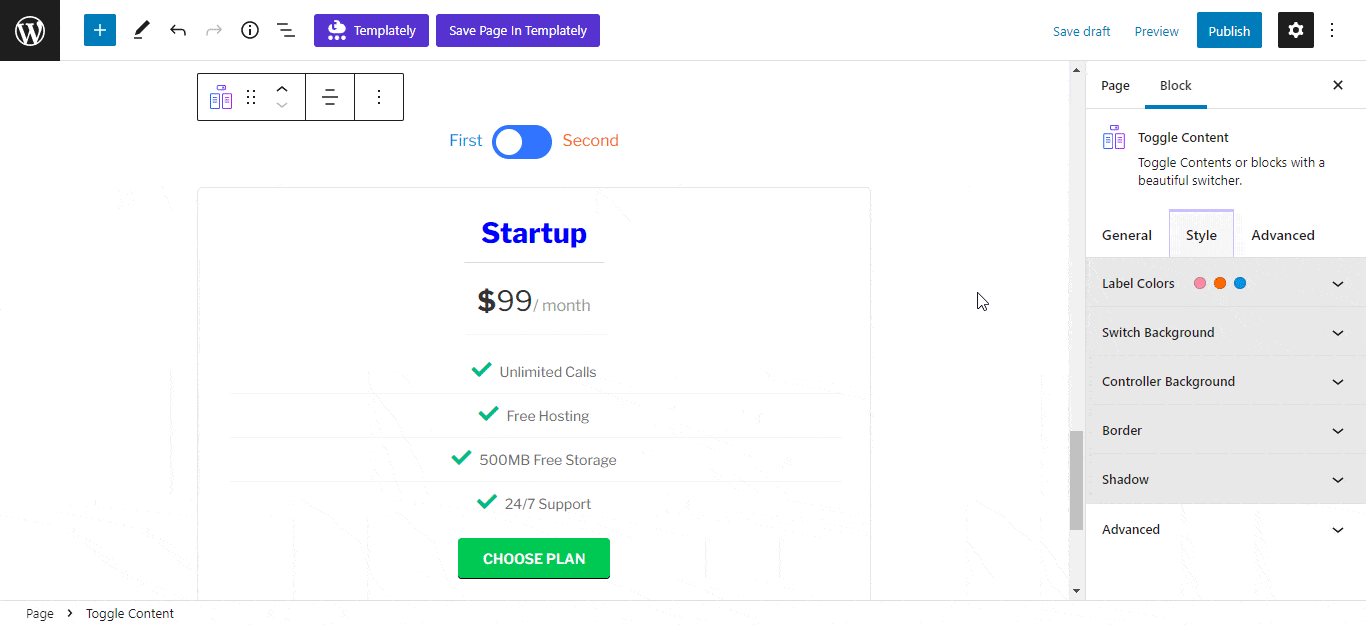Open the Details info icon
The height and width of the screenshot is (625, 1366).
pos(250,30)
